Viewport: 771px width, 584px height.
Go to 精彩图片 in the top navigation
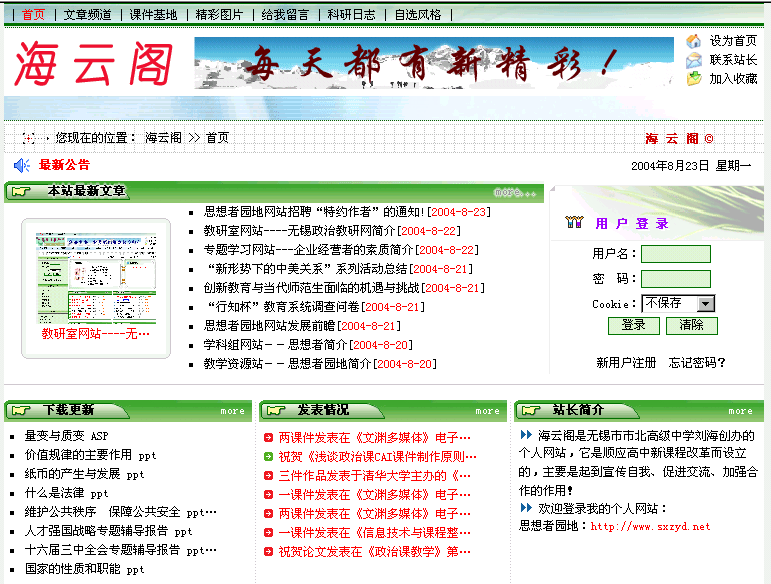pyautogui.click(x=219, y=15)
